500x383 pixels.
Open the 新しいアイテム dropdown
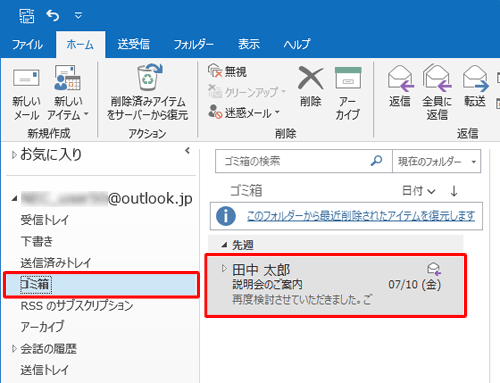68,94
